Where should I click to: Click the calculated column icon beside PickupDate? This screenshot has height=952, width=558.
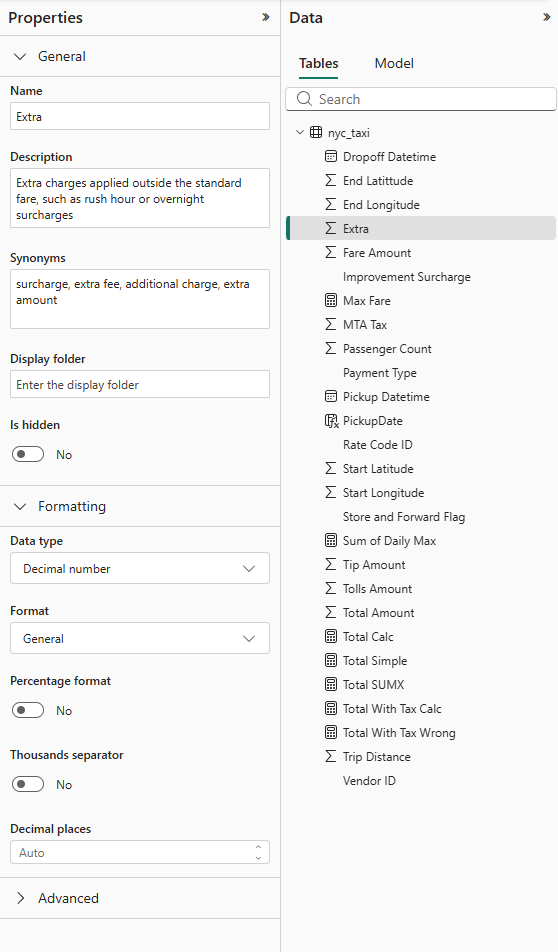(331, 421)
